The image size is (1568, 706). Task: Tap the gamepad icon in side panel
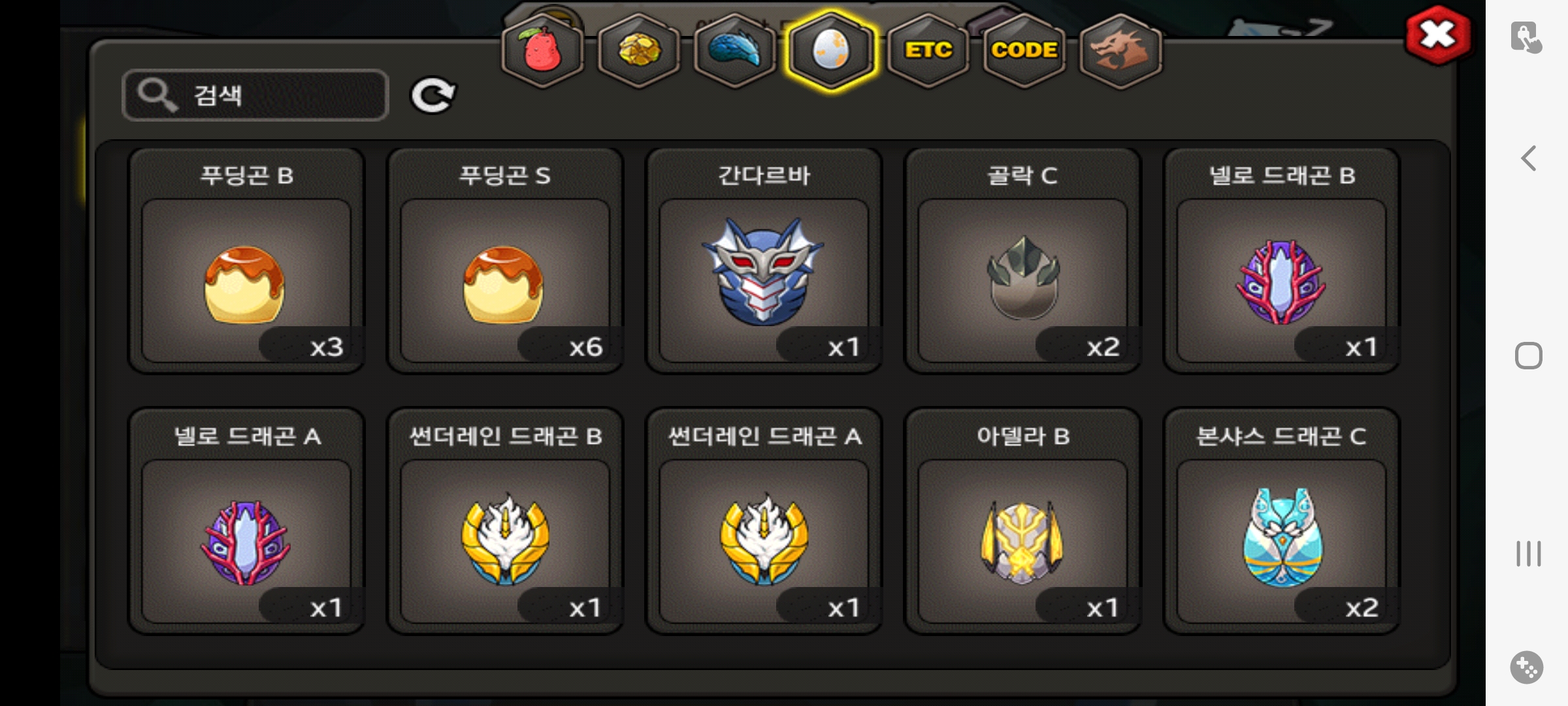coord(1527,667)
